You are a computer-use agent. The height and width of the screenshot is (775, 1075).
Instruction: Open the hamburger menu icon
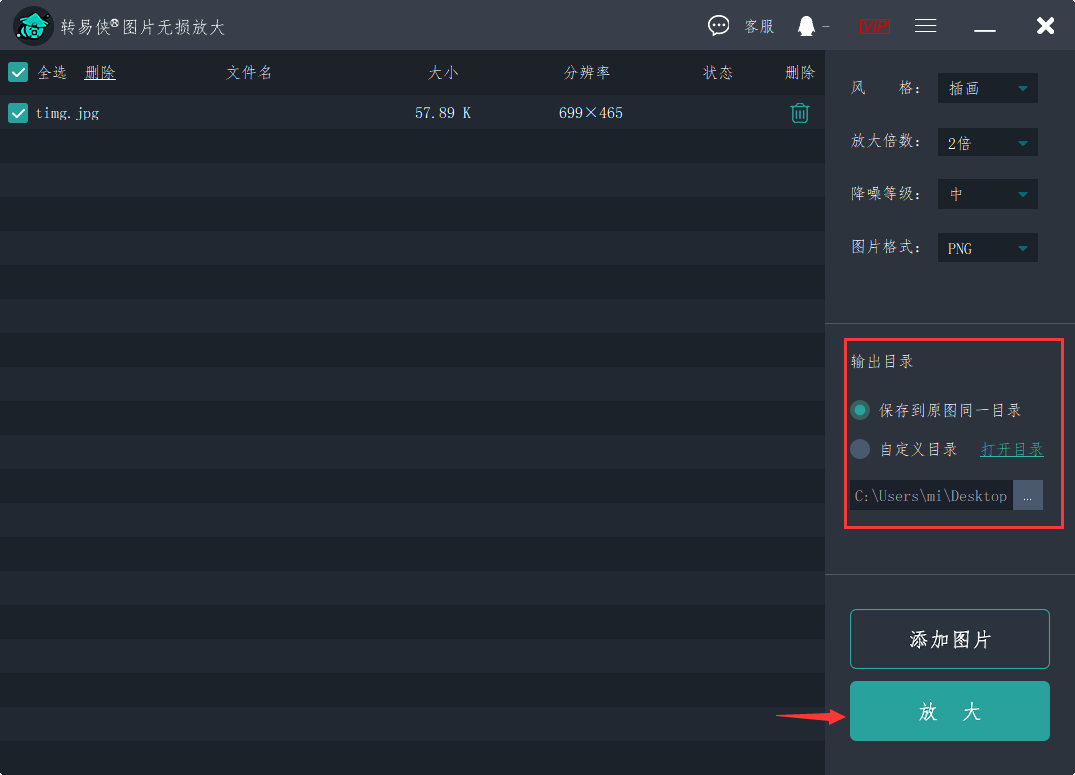coord(926,26)
